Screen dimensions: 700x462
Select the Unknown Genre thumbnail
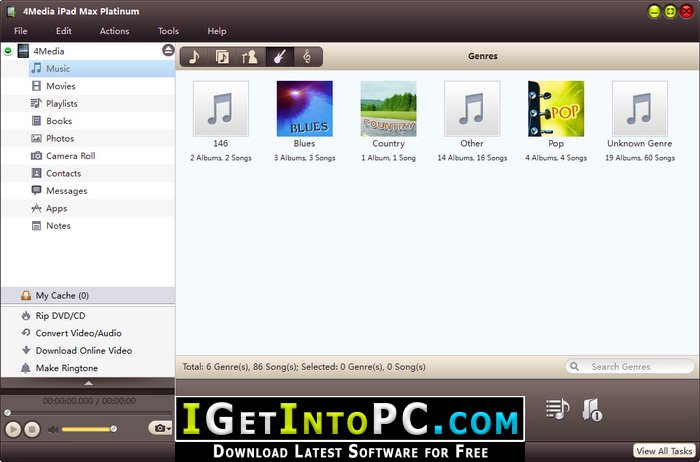pyautogui.click(x=640, y=108)
